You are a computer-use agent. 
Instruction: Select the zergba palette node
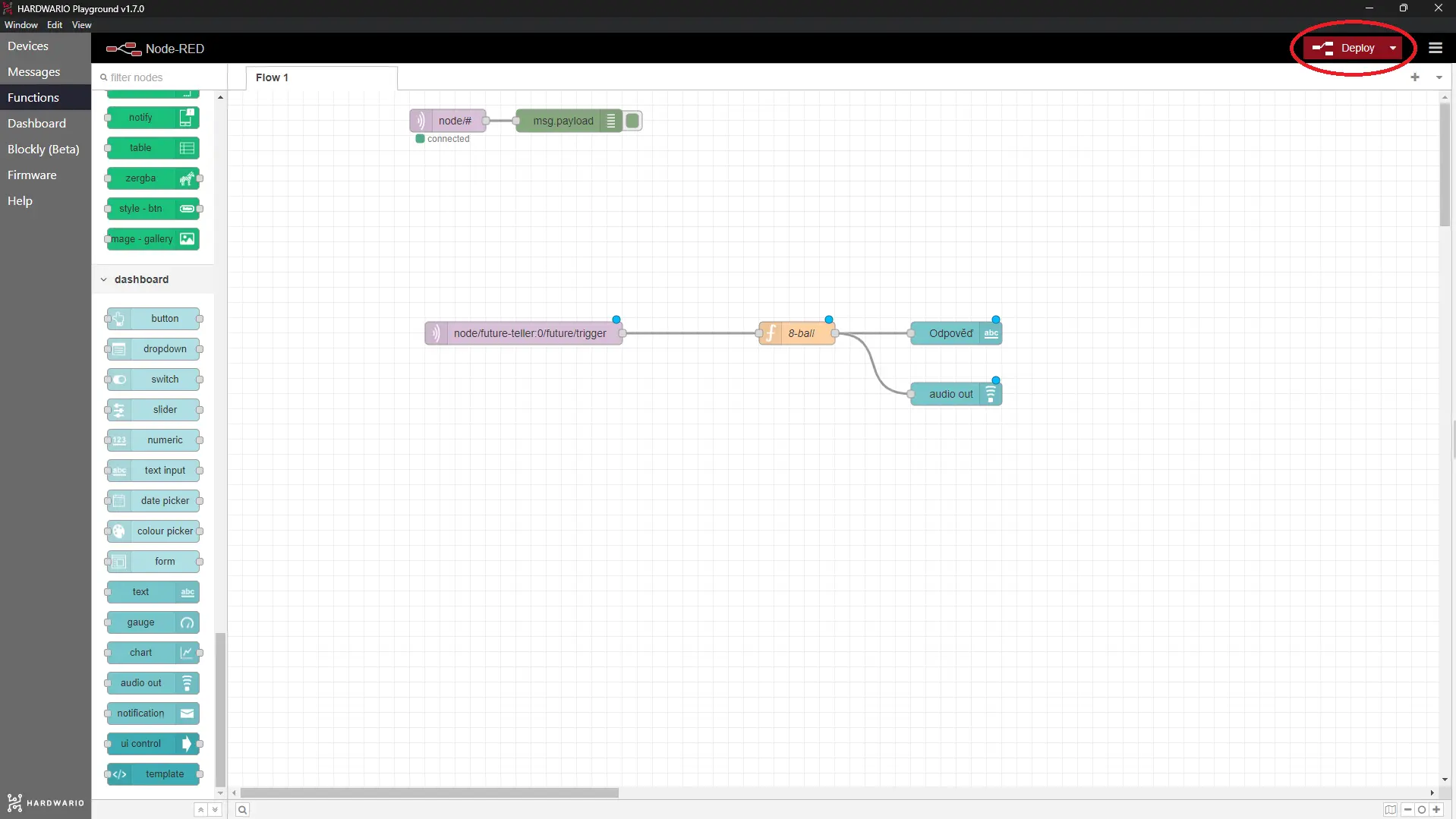[153, 178]
